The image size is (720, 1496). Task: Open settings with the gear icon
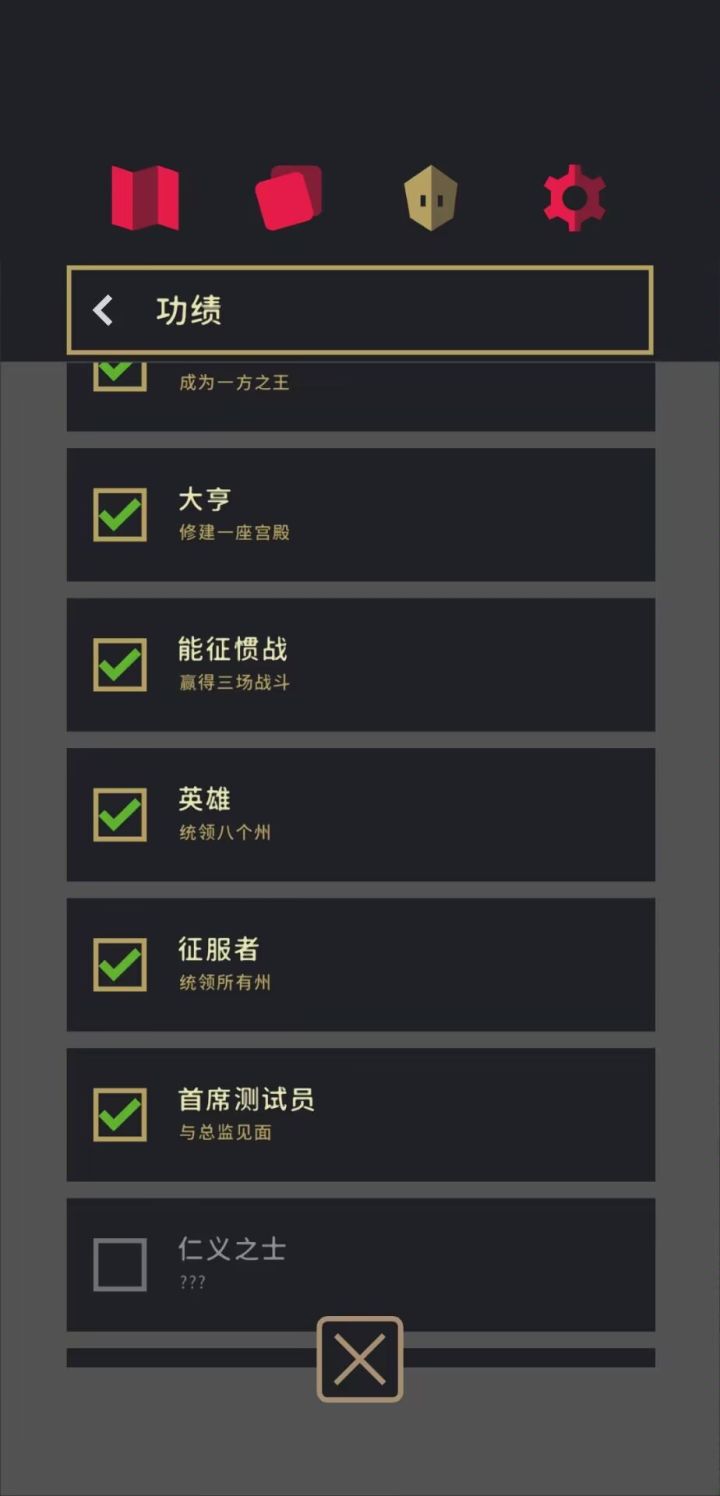point(574,198)
